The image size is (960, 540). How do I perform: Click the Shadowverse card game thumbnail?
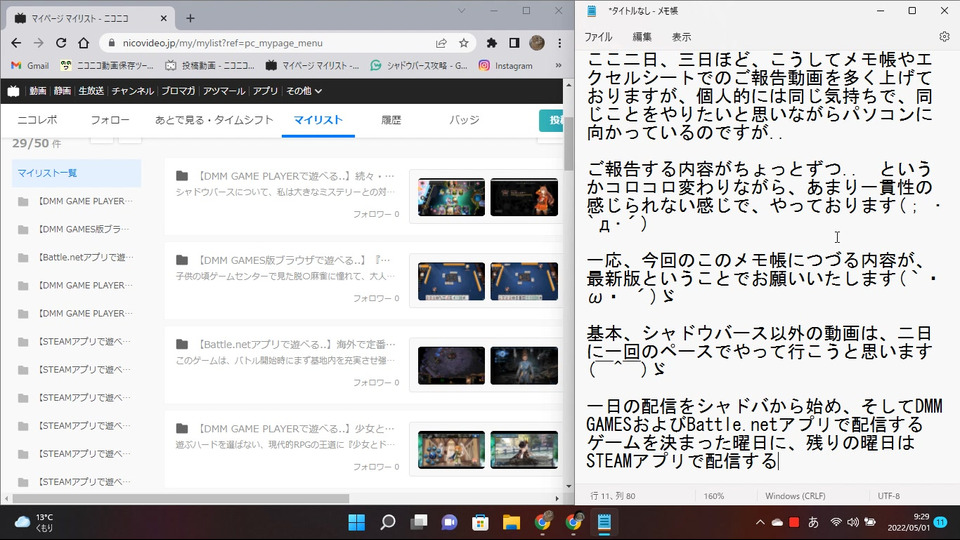pyautogui.click(x=451, y=197)
